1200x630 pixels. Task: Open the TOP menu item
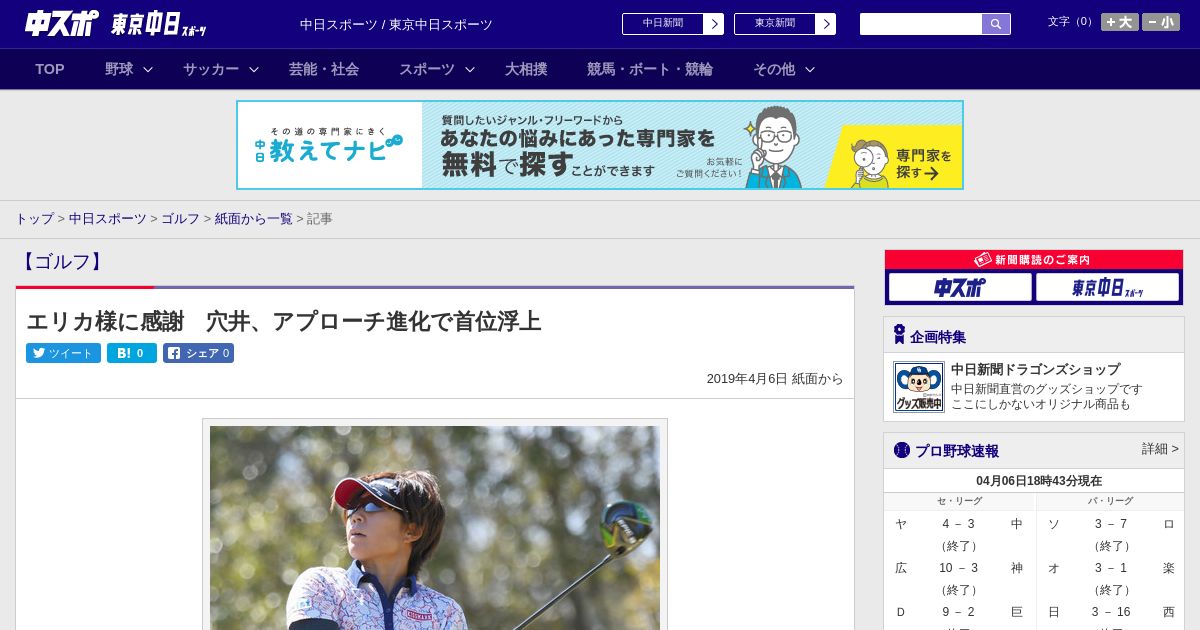coord(50,69)
